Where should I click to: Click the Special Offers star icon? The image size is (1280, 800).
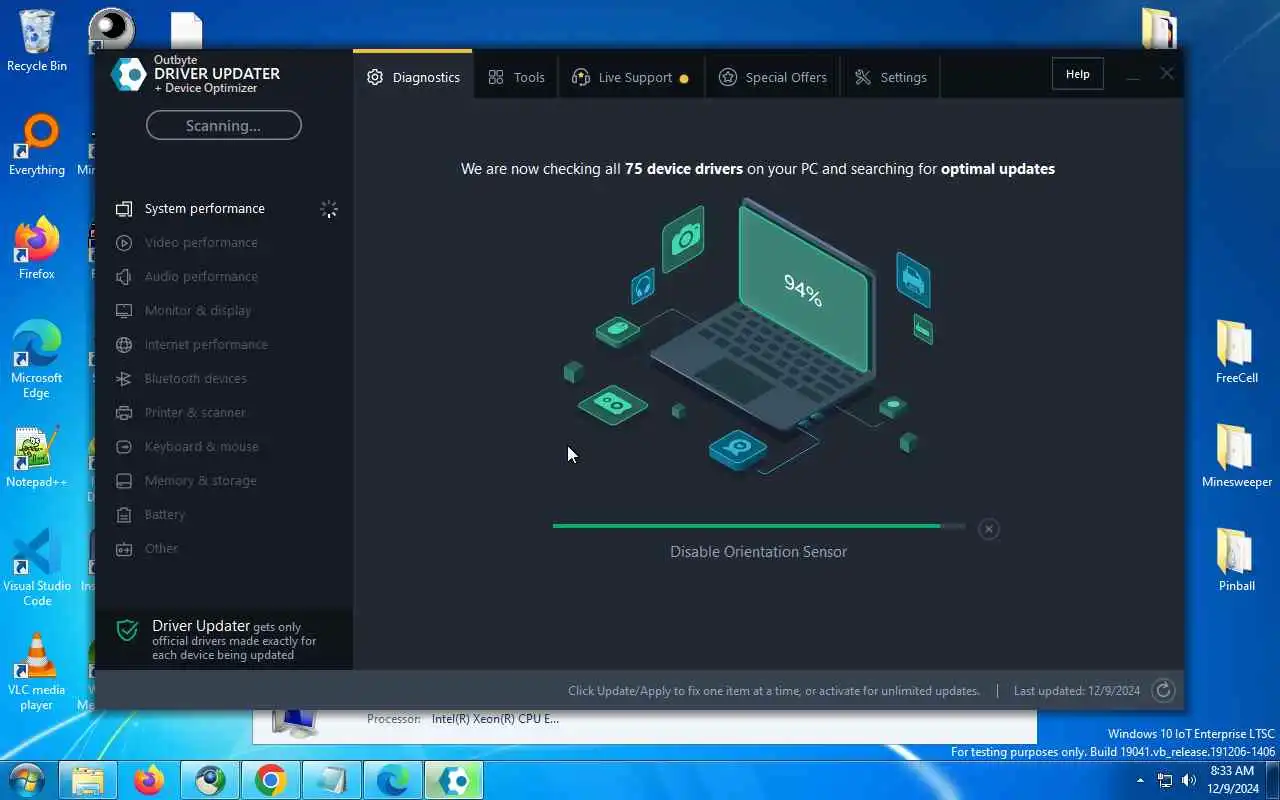coord(728,77)
